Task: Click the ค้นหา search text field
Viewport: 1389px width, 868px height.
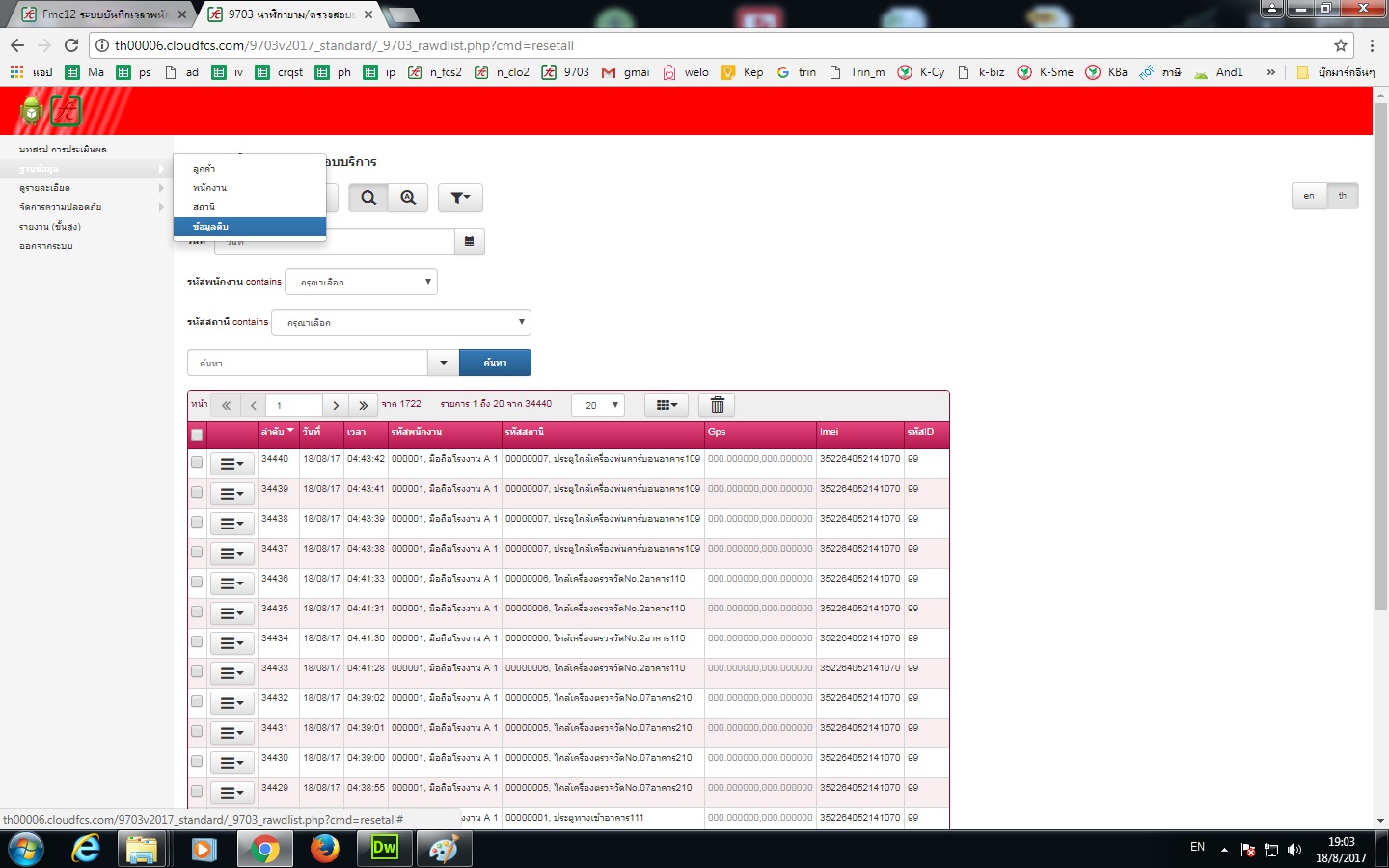Action: 308,363
